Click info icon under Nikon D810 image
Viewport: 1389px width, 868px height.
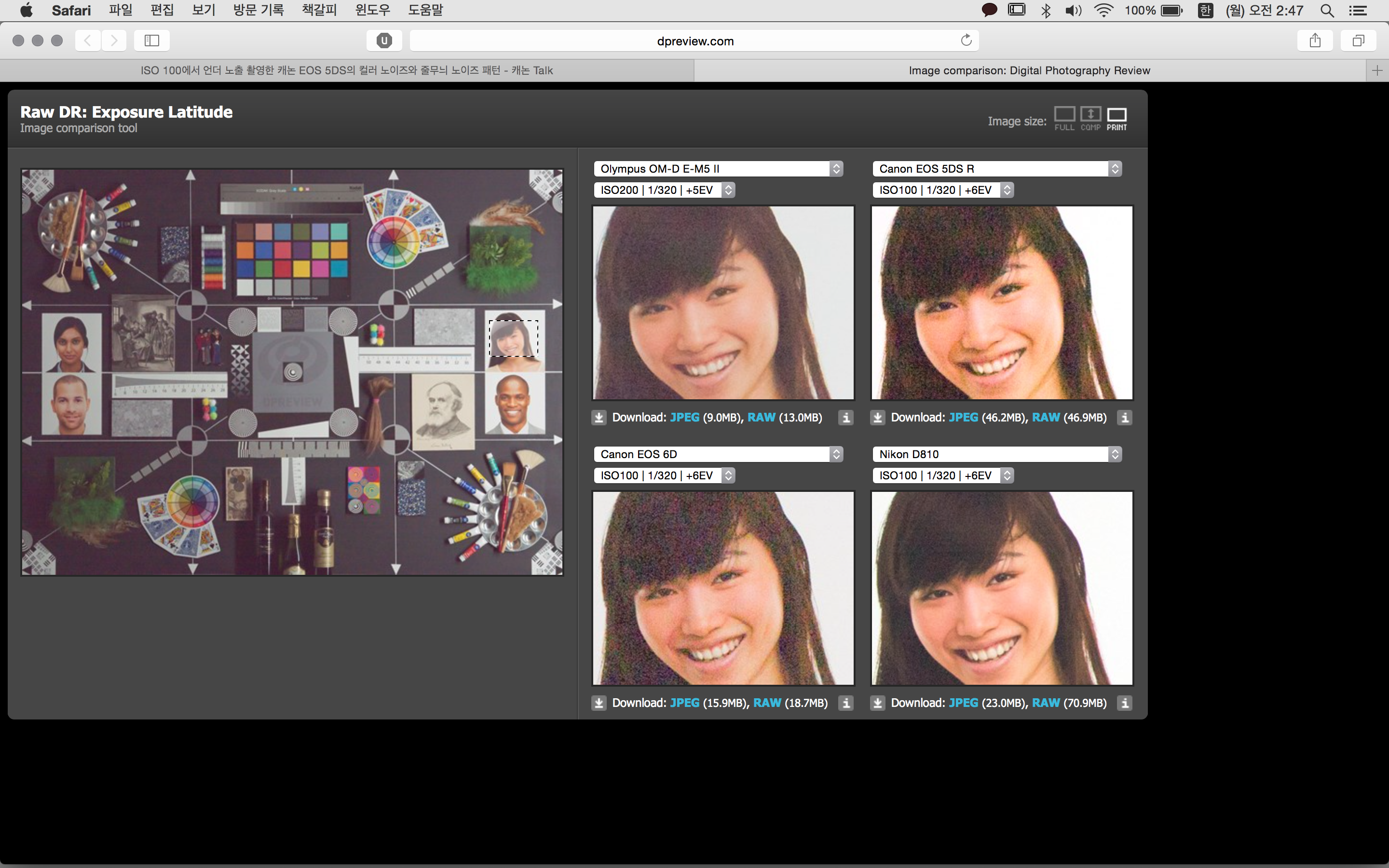pyautogui.click(x=1124, y=703)
